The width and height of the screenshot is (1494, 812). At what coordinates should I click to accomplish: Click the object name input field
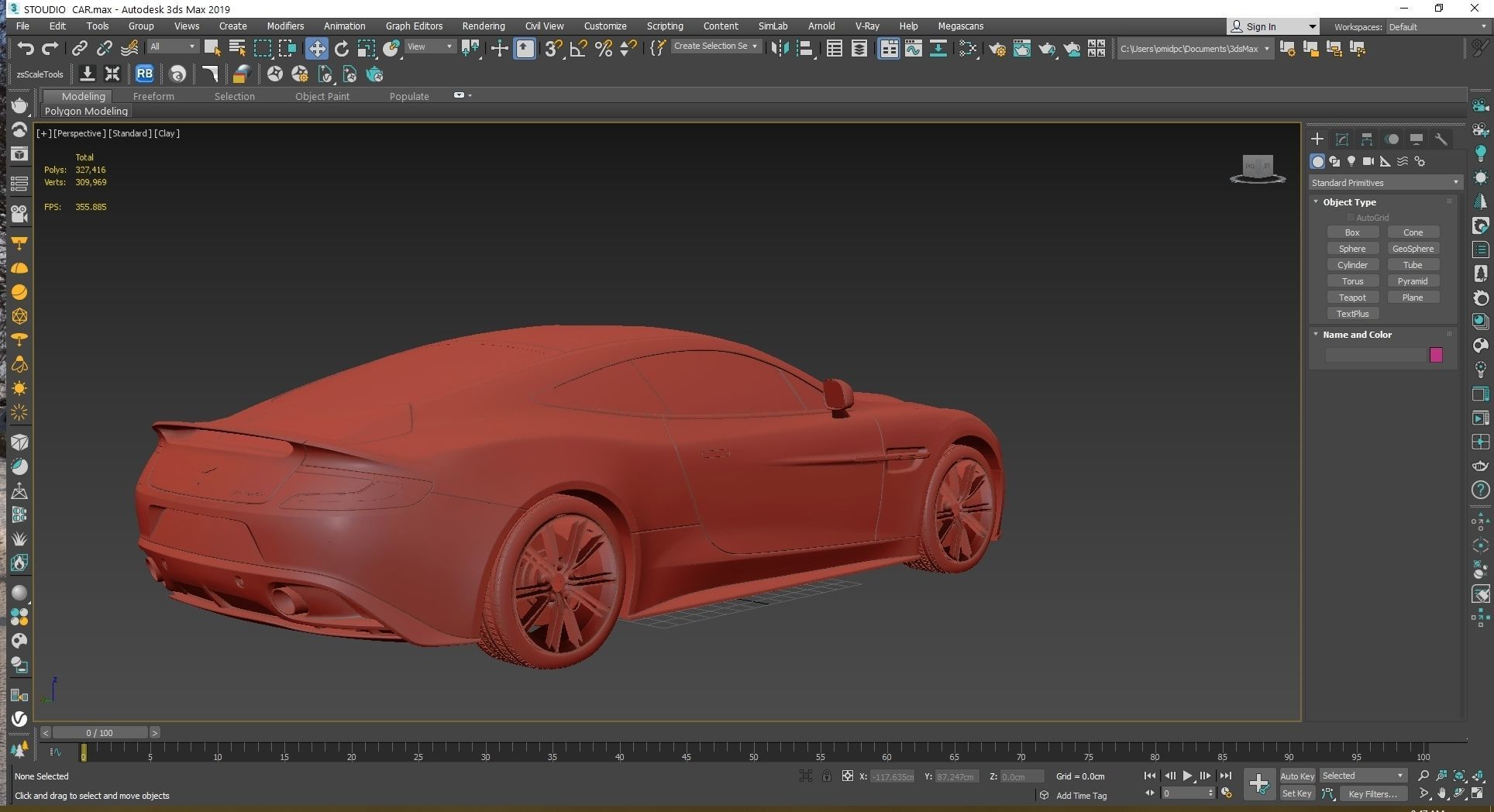pyautogui.click(x=1376, y=355)
